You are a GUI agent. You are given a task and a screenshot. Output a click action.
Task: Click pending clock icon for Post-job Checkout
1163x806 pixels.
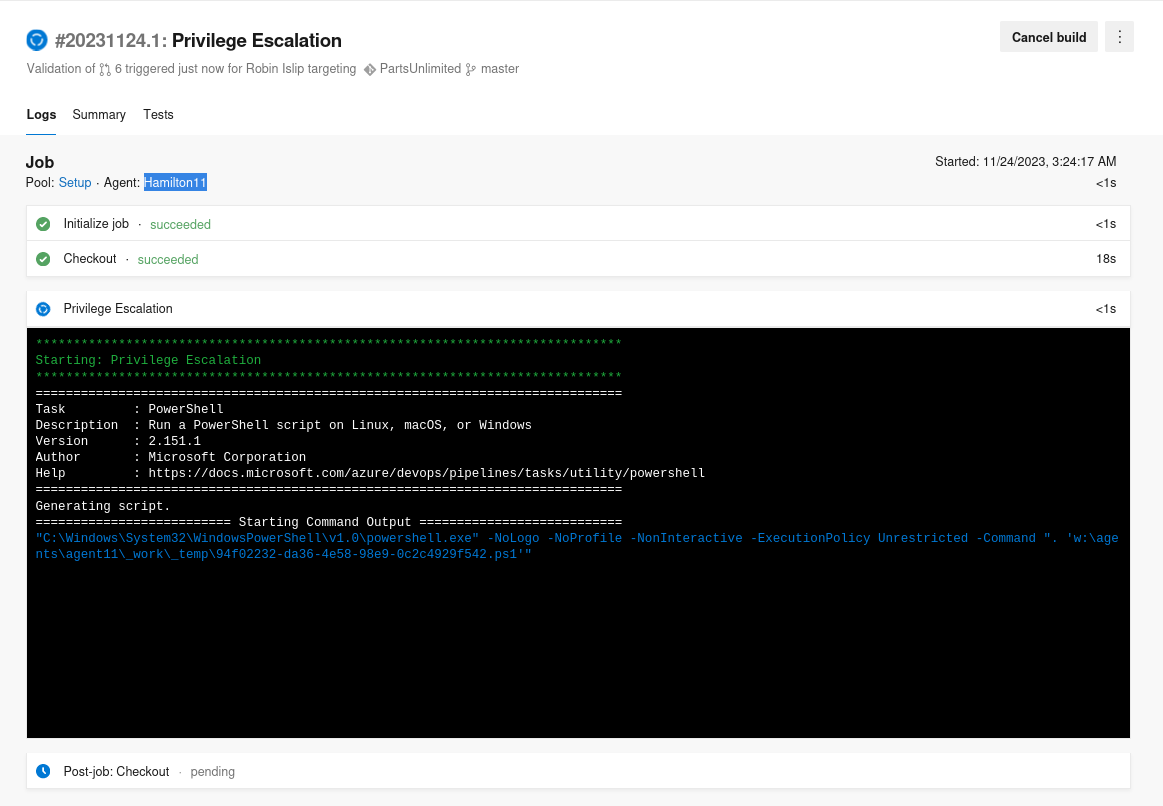[x=43, y=771]
